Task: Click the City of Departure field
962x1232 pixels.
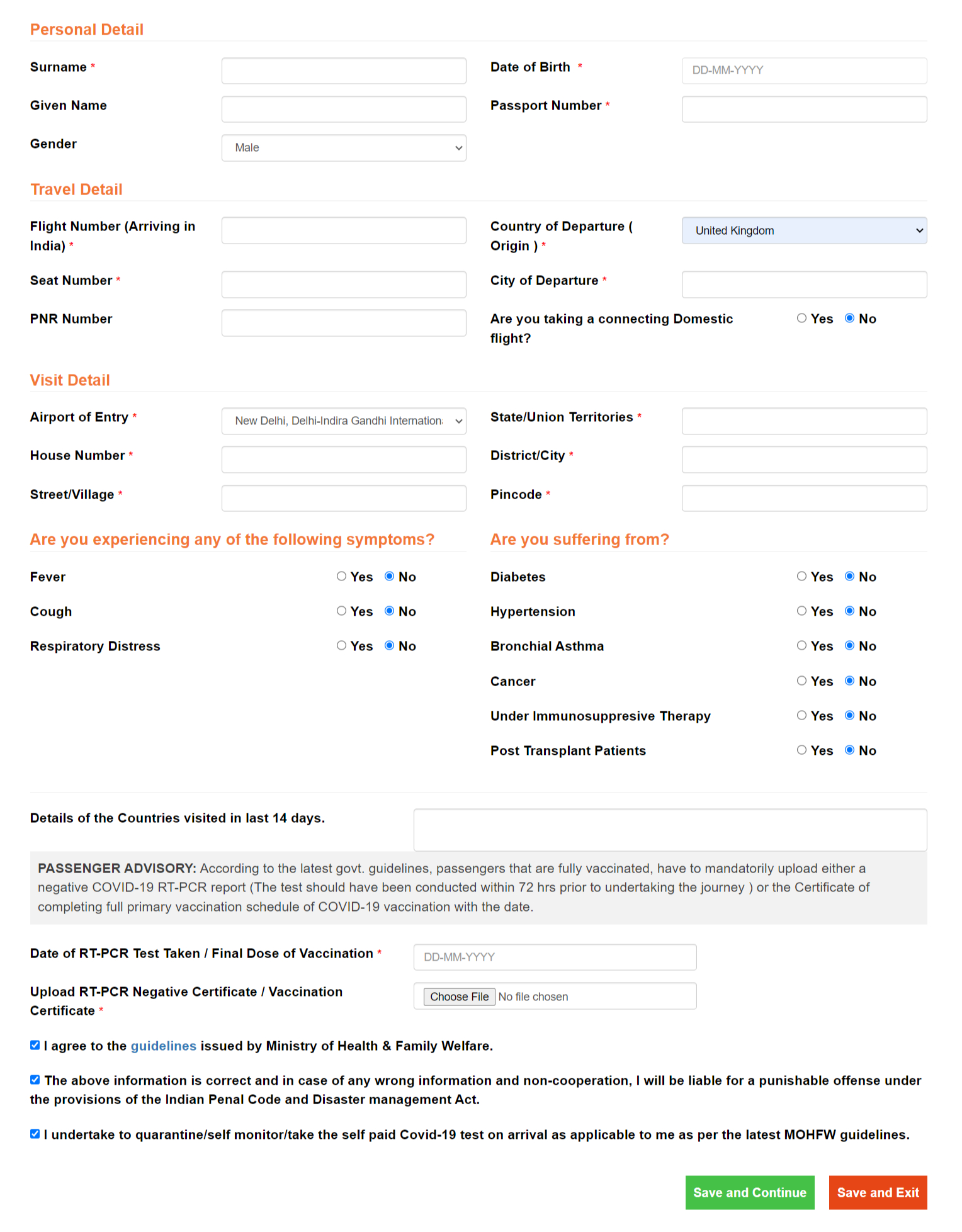Action: point(804,285)
